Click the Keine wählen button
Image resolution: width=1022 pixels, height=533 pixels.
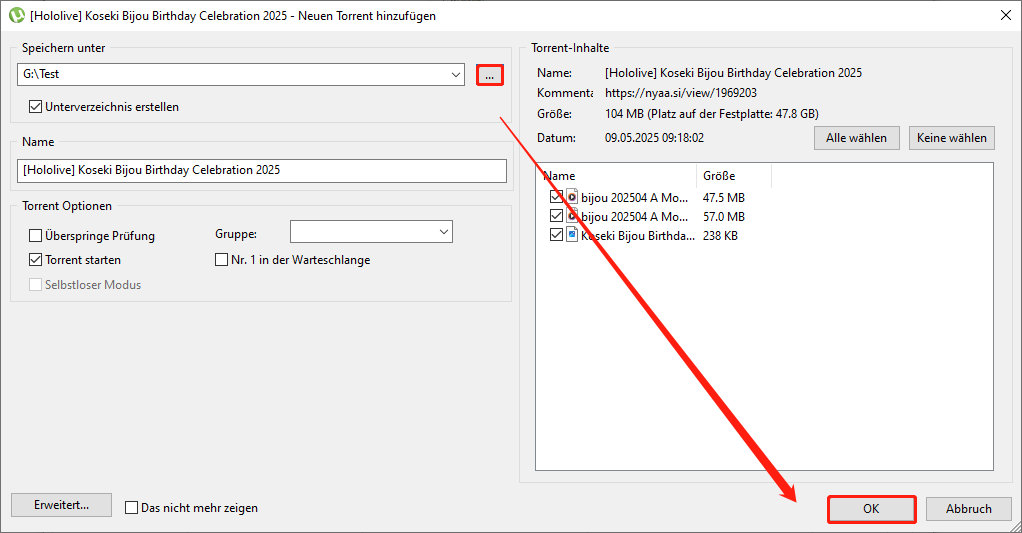pos(952,138)
